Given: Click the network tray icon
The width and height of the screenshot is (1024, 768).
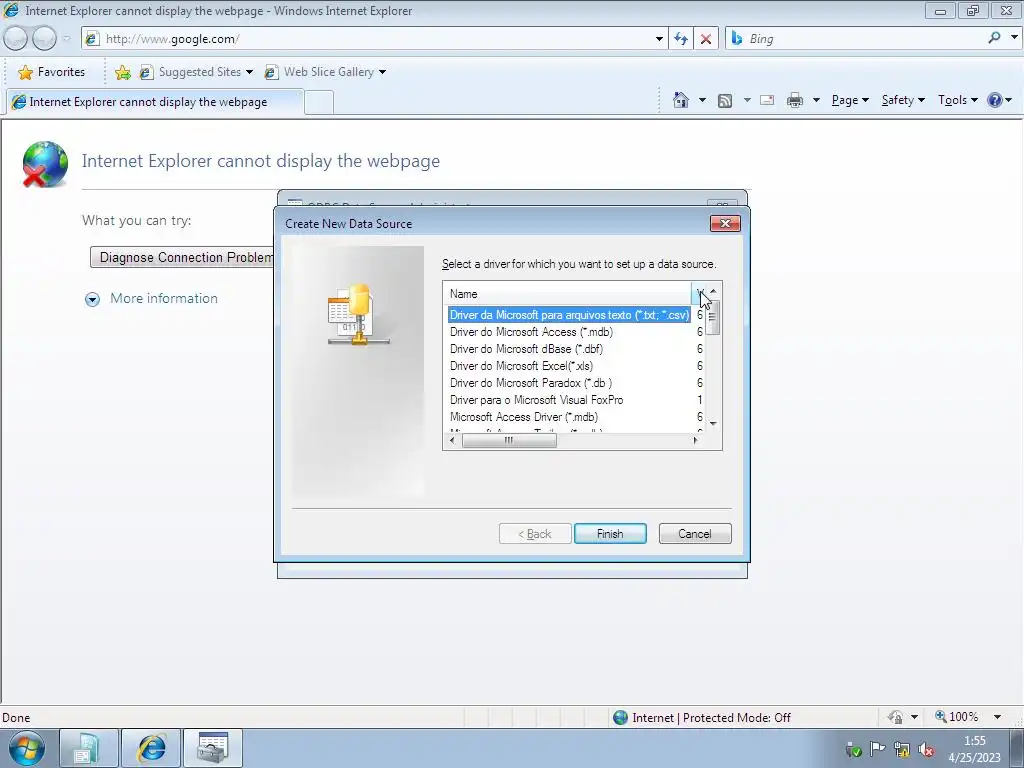Looking at the screenshot, I should (902, 750).
